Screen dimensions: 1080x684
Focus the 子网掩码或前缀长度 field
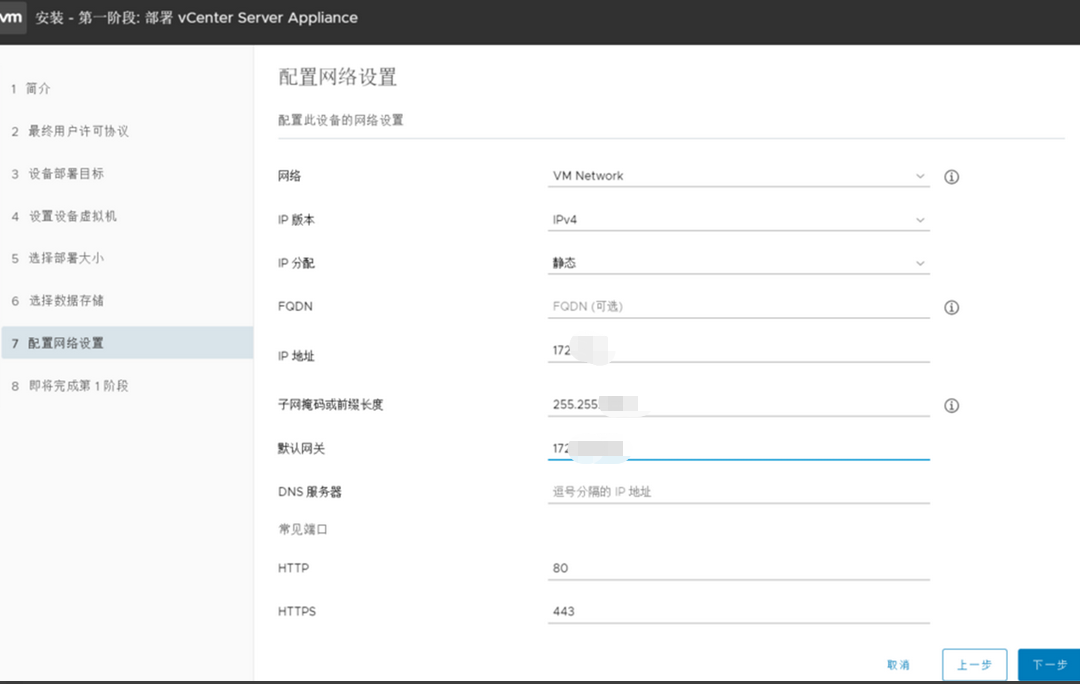(738, 404)
